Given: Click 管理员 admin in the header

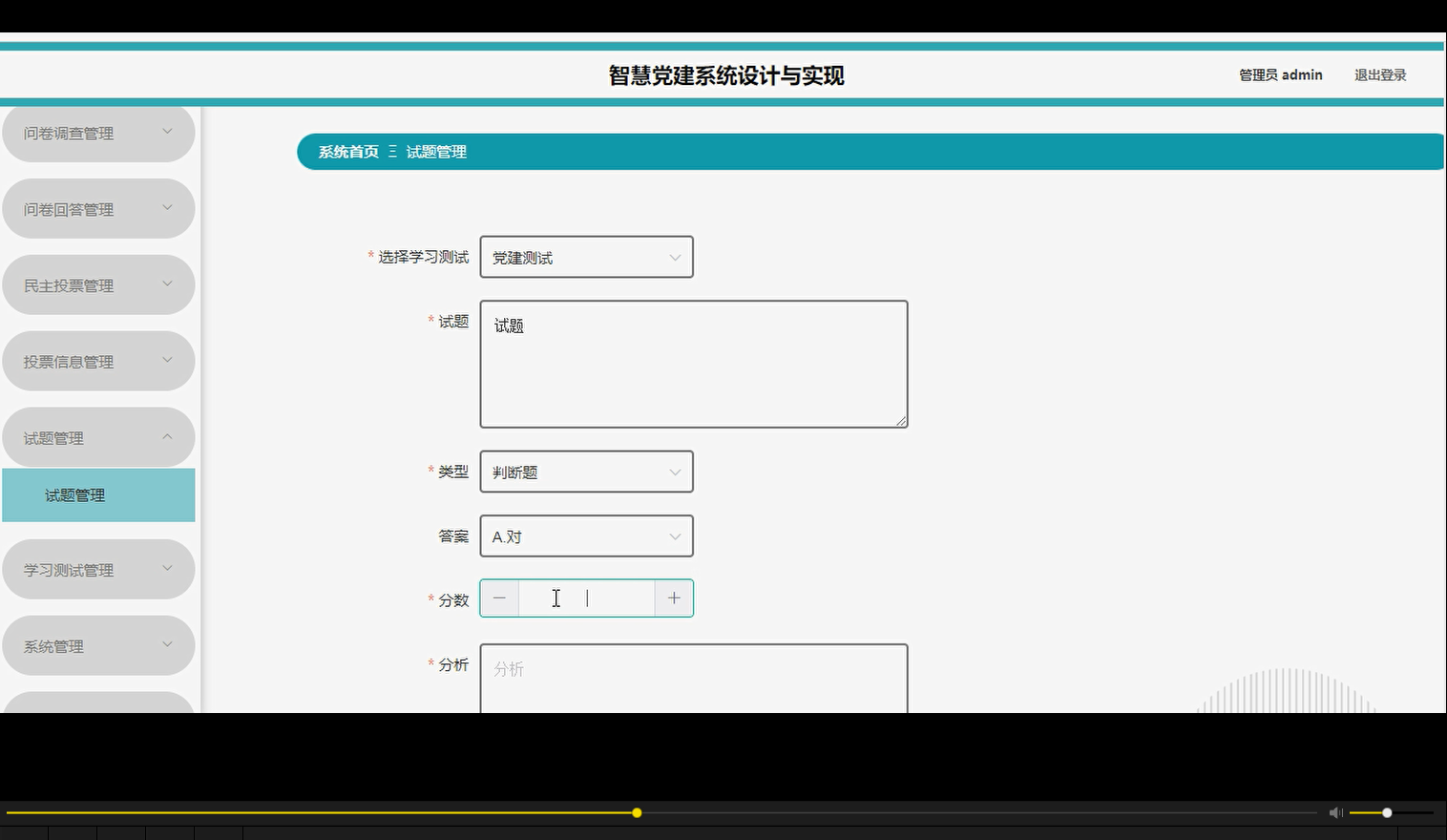Looking at the screenshot, I should pyautogui.click(x=1280, y=74).
